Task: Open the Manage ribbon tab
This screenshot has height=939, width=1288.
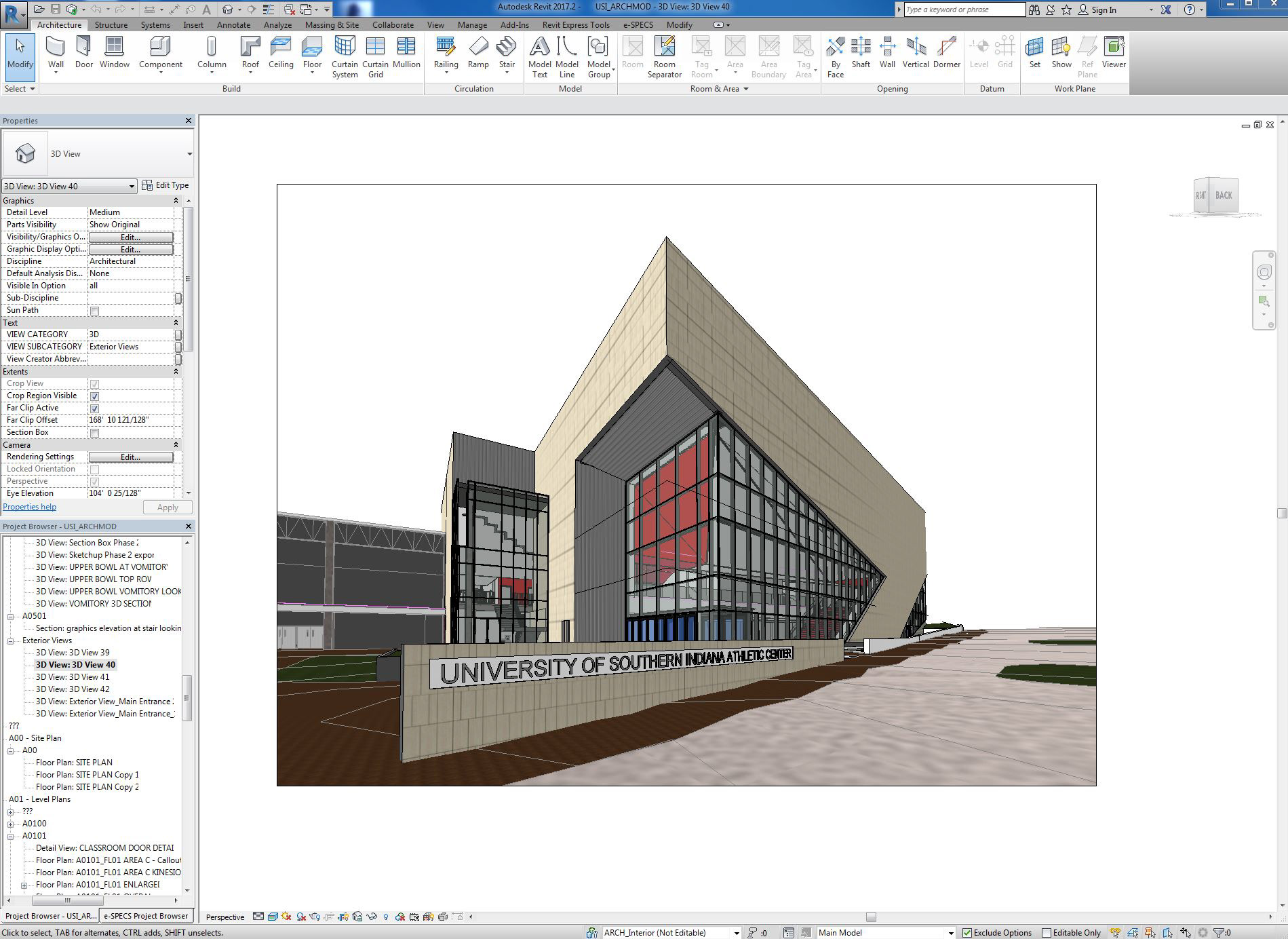Action: (x=472, y=25)
